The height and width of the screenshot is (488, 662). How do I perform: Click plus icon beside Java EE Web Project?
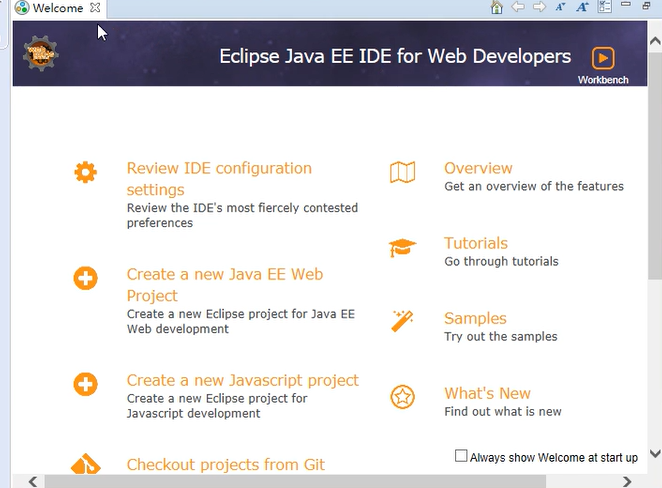point(86,278)
